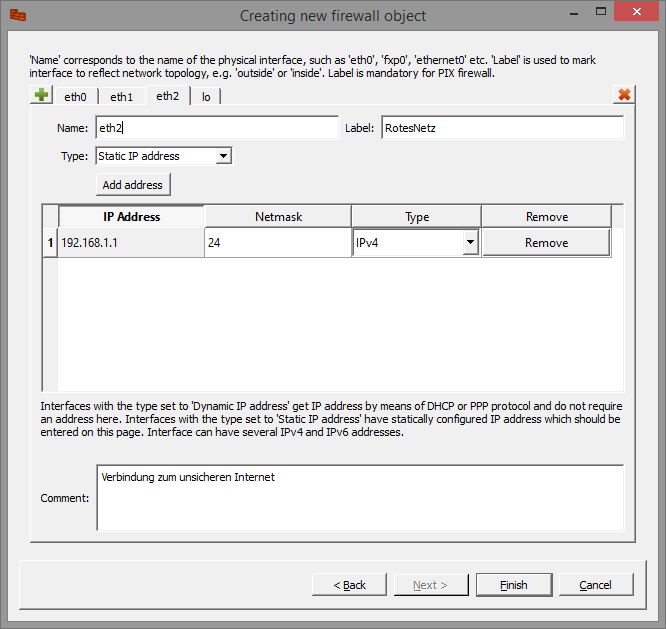Cancel the firewall creation wizard
Viewport: 666px width, 629px height.
[595, 585]
